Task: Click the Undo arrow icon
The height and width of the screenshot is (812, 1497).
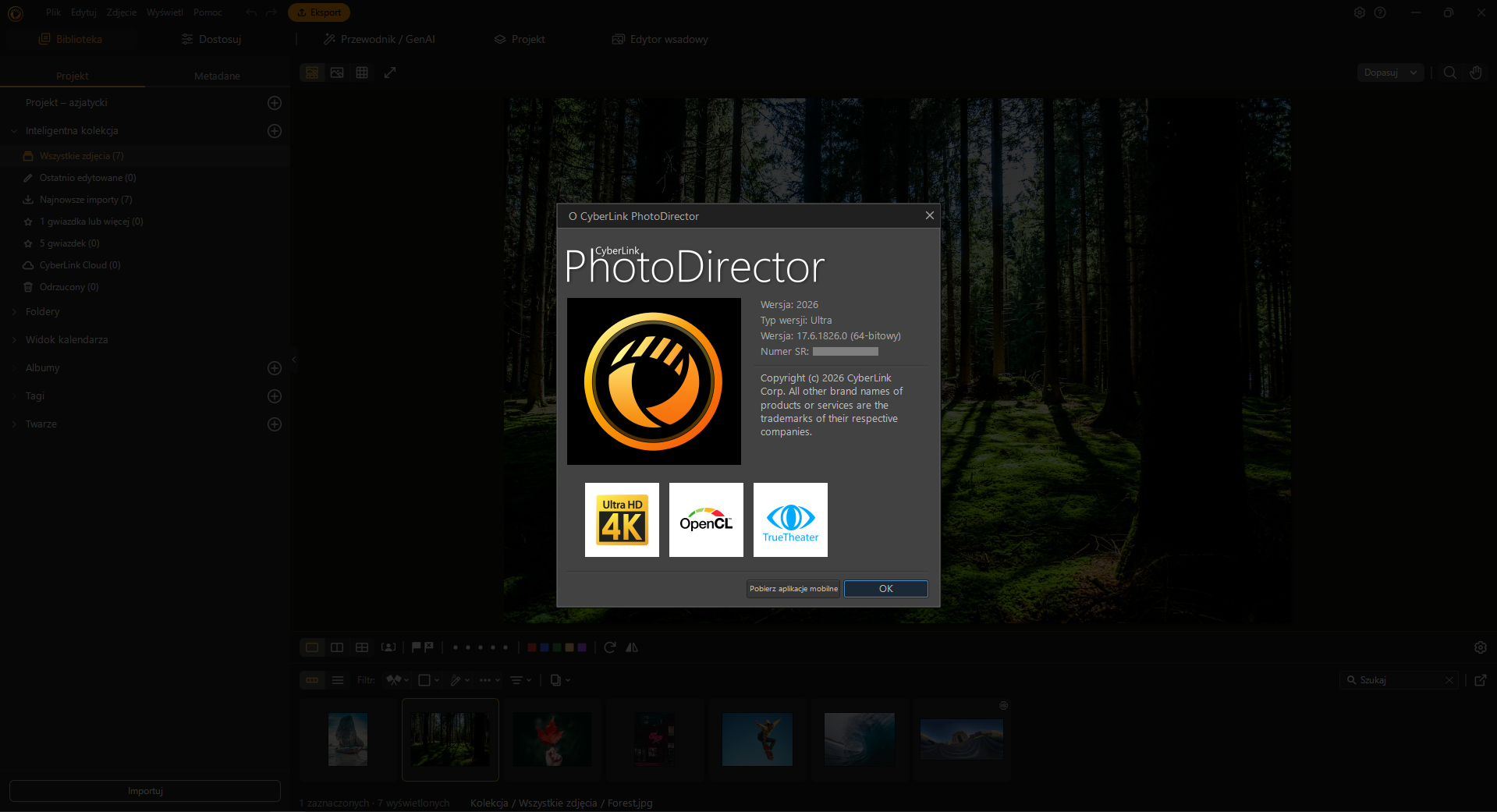Action: point(251,12)
